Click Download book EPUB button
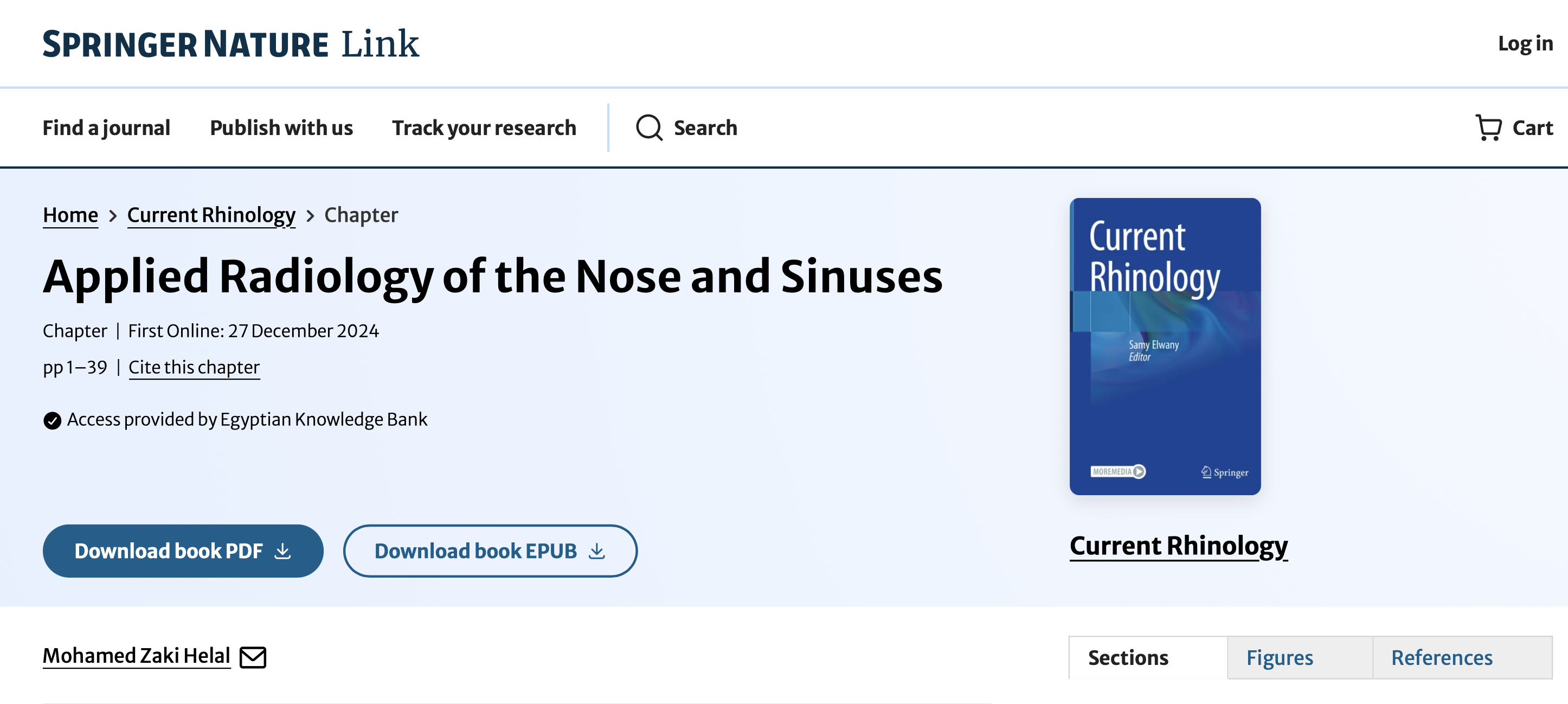The image size is (1568, 704). tap(490, 551)
